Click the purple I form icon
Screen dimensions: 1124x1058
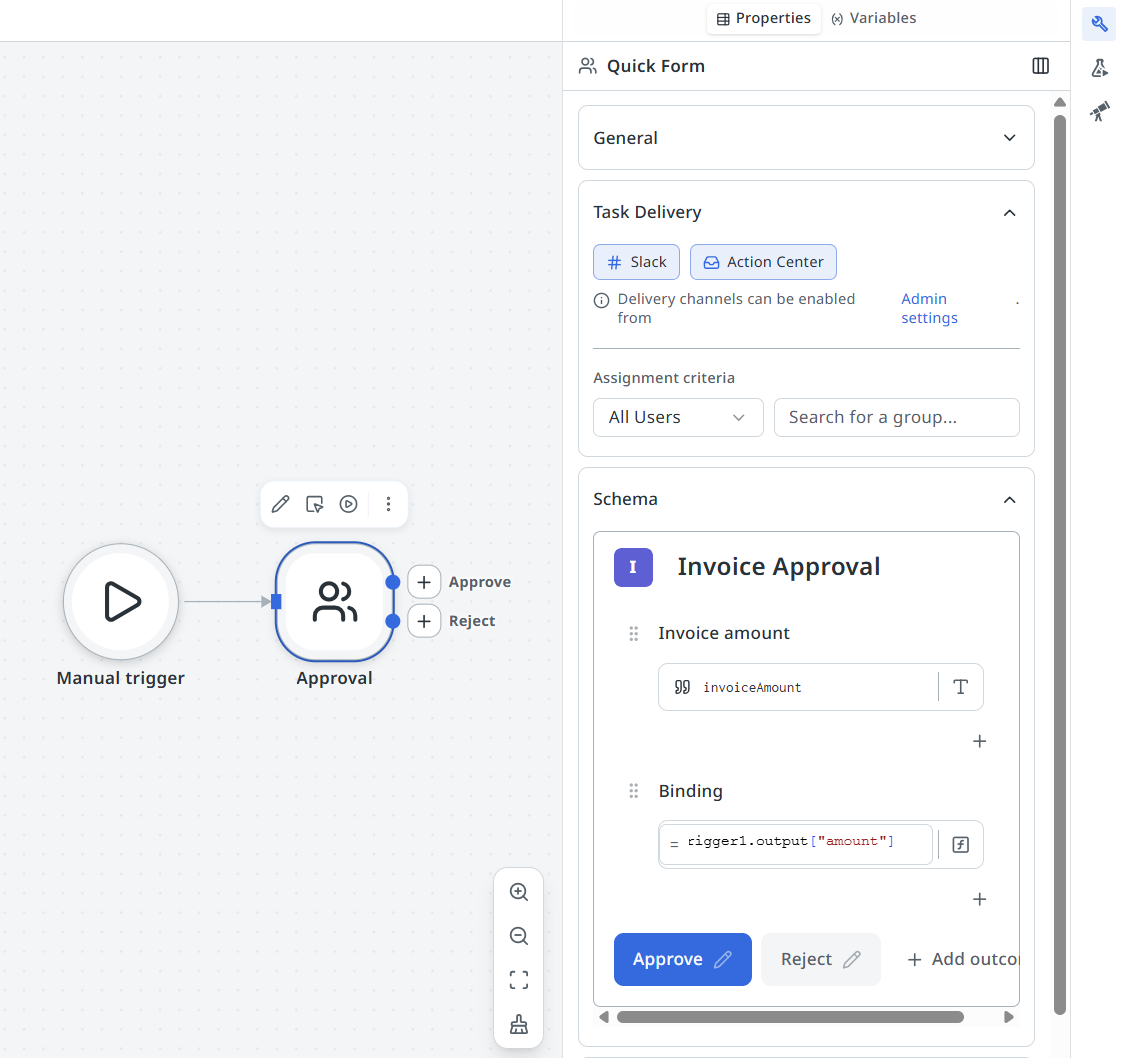[x=633, y=568]
